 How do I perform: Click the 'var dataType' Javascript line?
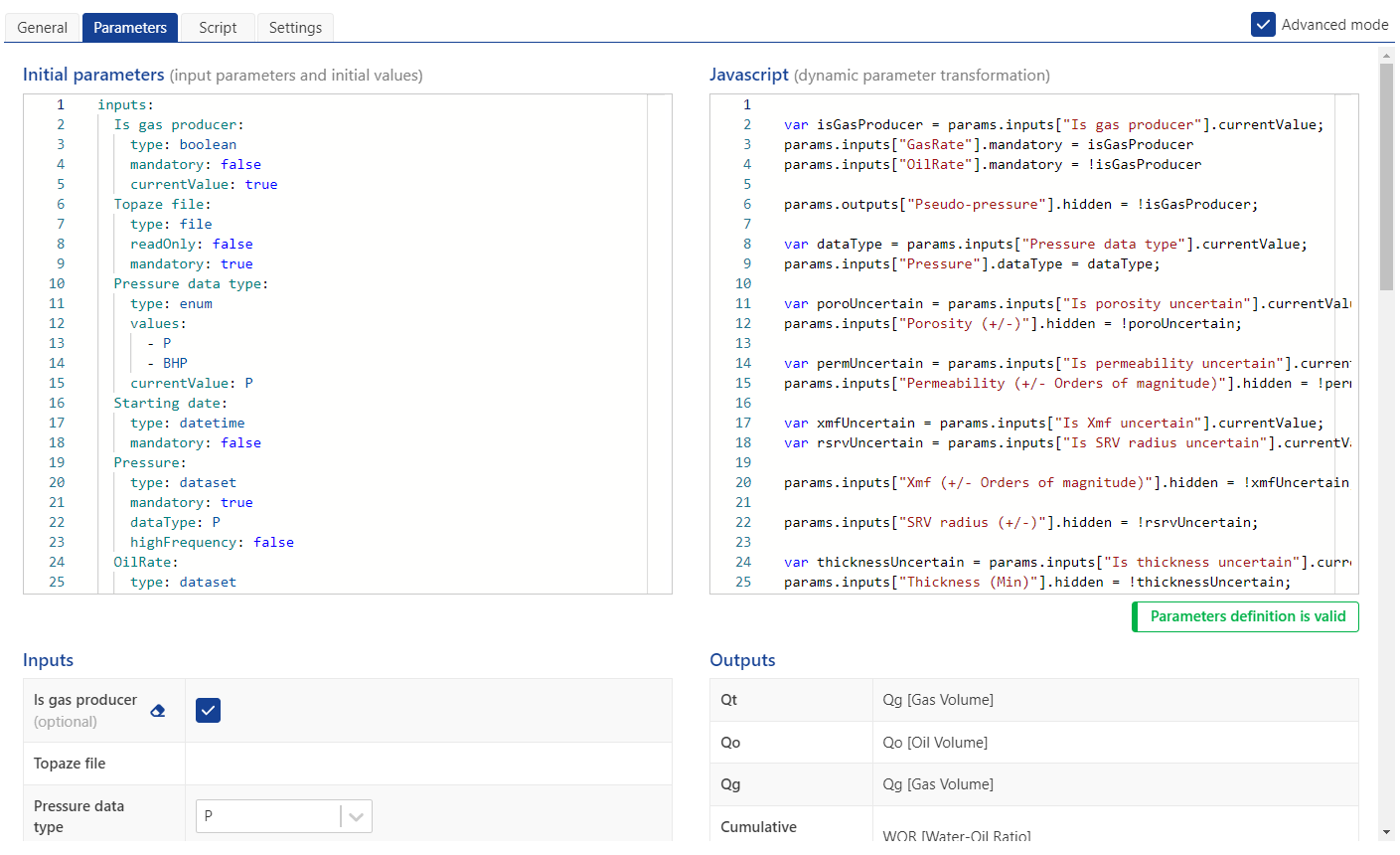(1045, 244)
